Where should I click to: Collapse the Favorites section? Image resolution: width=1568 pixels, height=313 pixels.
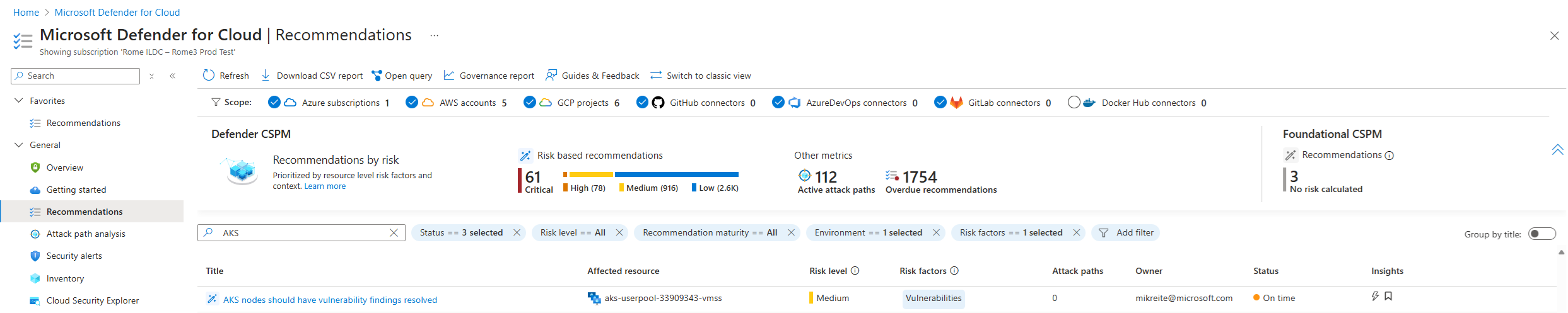[x=19, y=101]
